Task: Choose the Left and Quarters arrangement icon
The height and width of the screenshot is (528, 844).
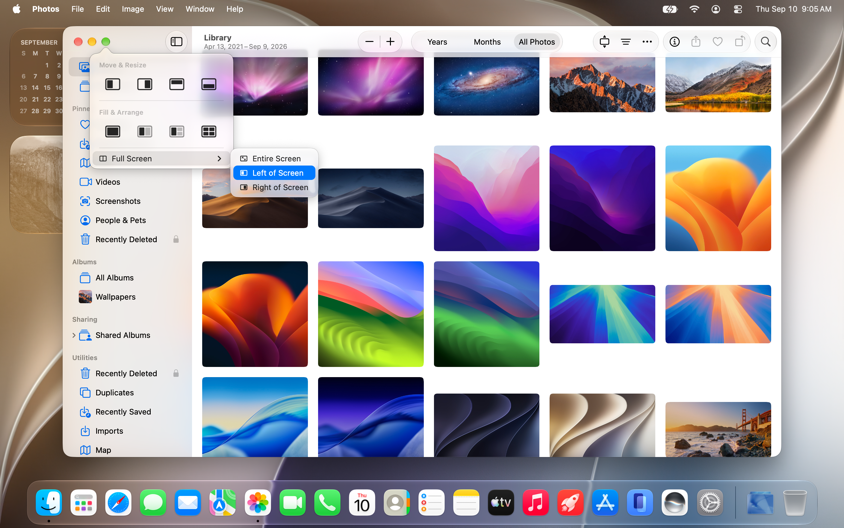Action: pyautogui.click(x=177, y=131)
